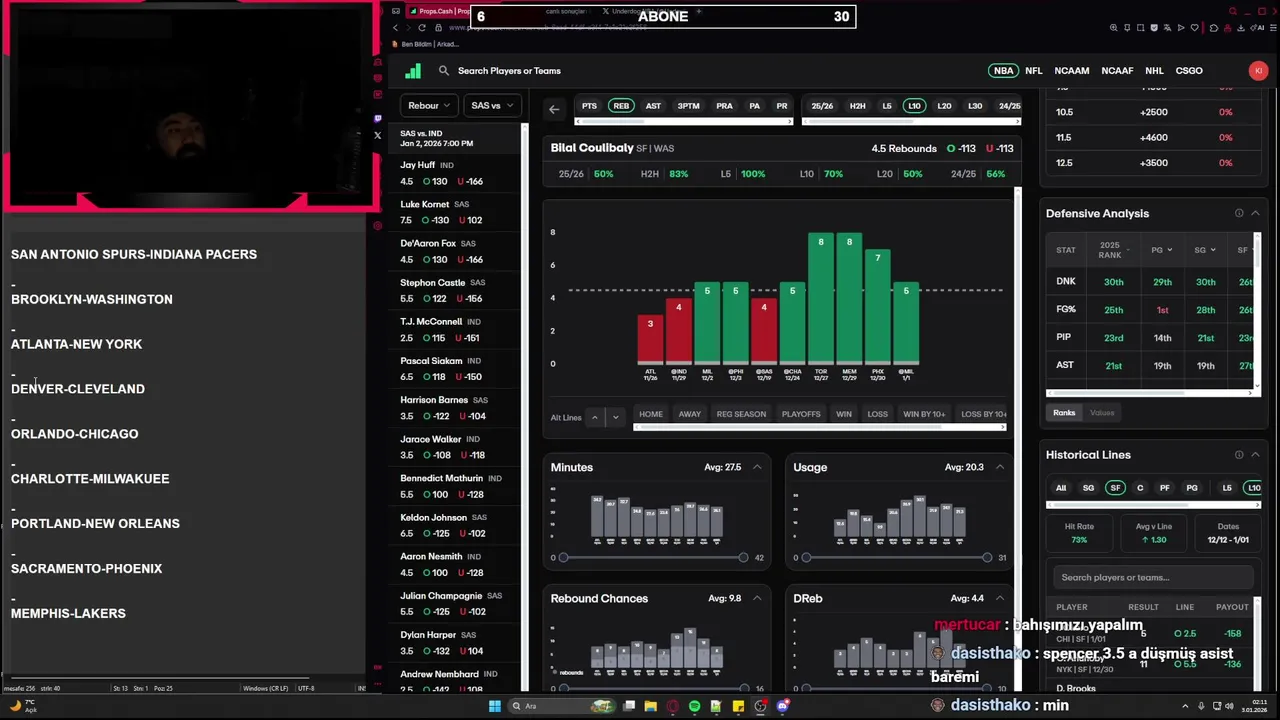Image resolution: width=1280 pixels, height=720 pixels.
Task: Toggle Values view in Defensive Analysis
Action: click(x=1102, y=413)
